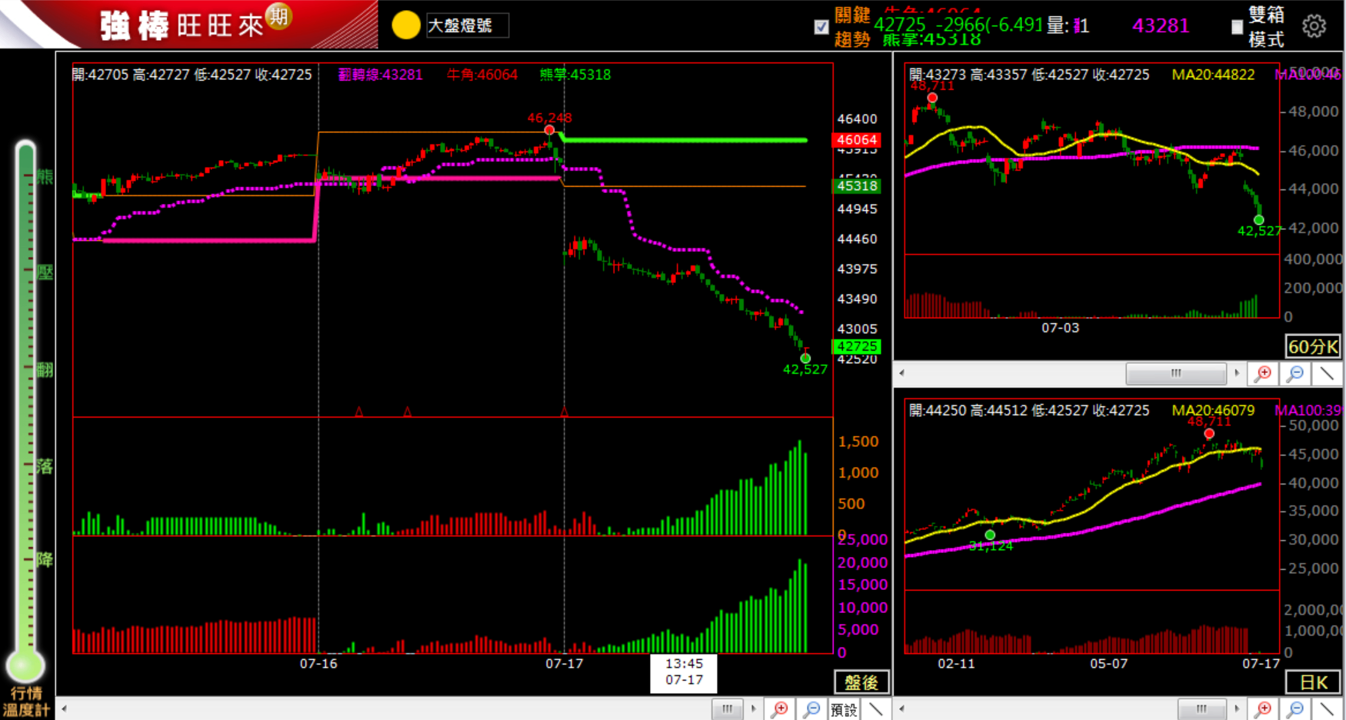Viewport: 1346px width, 720px height.
Task: Zoom in on the 60分K chart
Action: click(1263, 374)
